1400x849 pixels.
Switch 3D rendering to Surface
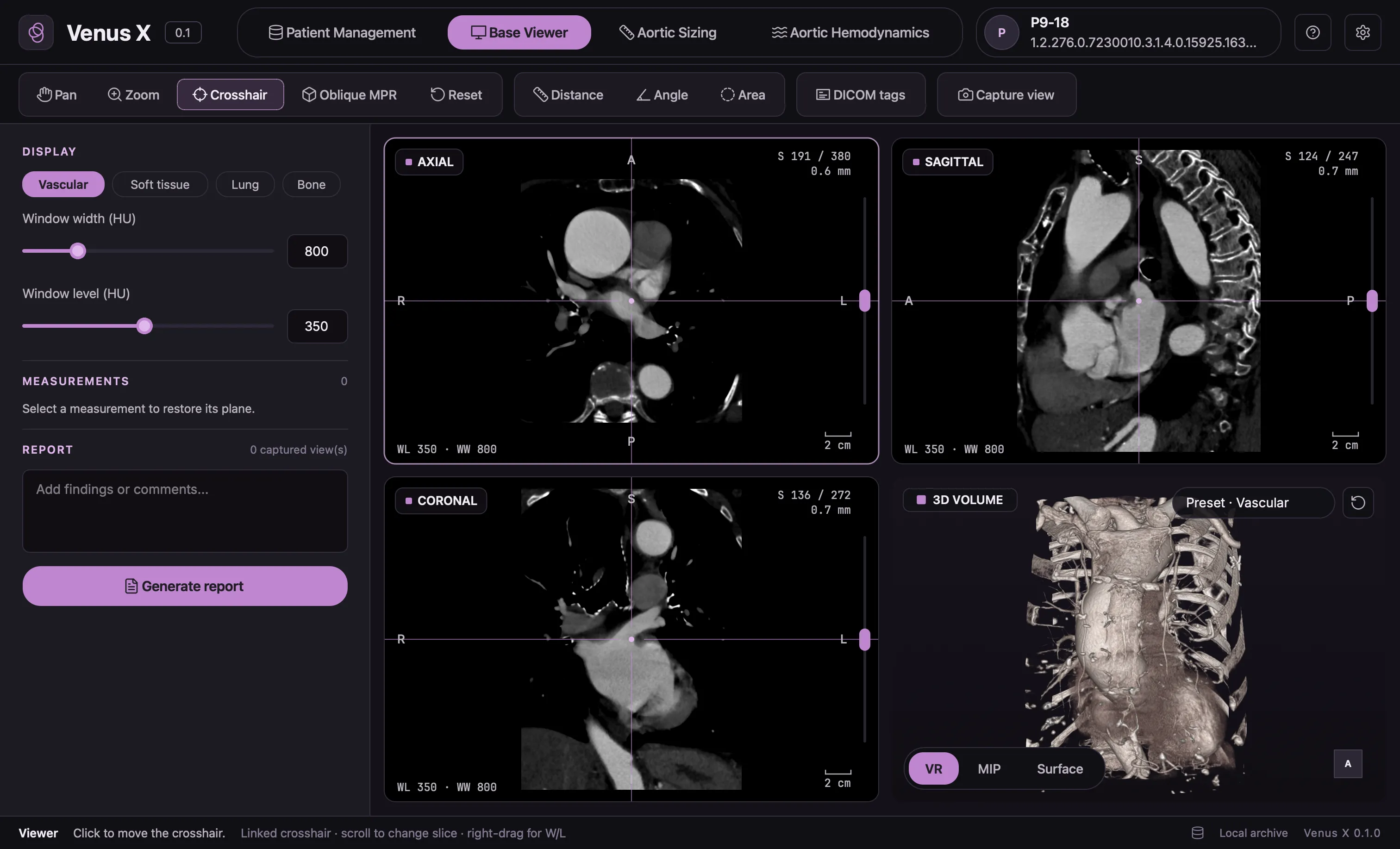1060,768
